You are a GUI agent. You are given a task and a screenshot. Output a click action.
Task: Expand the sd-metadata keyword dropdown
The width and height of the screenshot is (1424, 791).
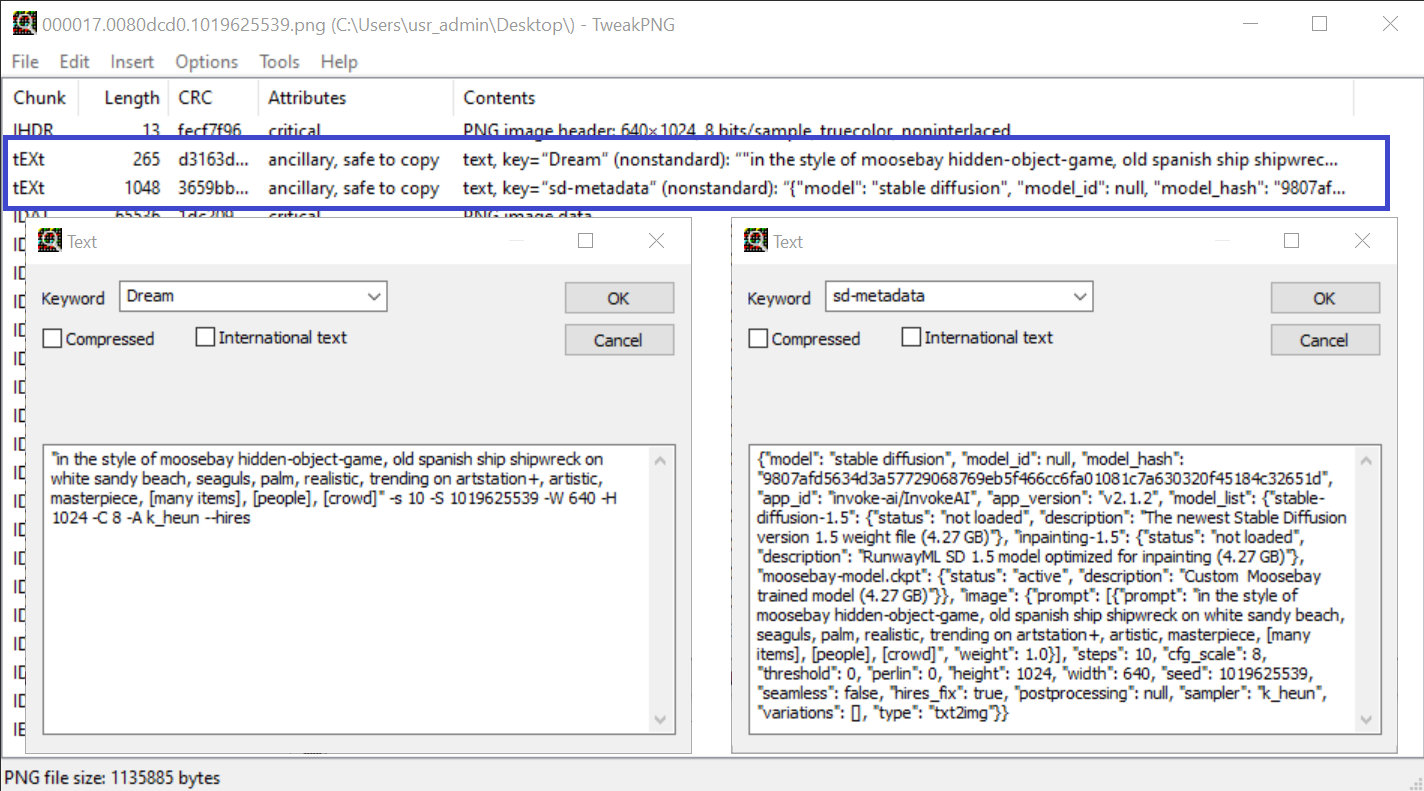(x=1080, y=297)
